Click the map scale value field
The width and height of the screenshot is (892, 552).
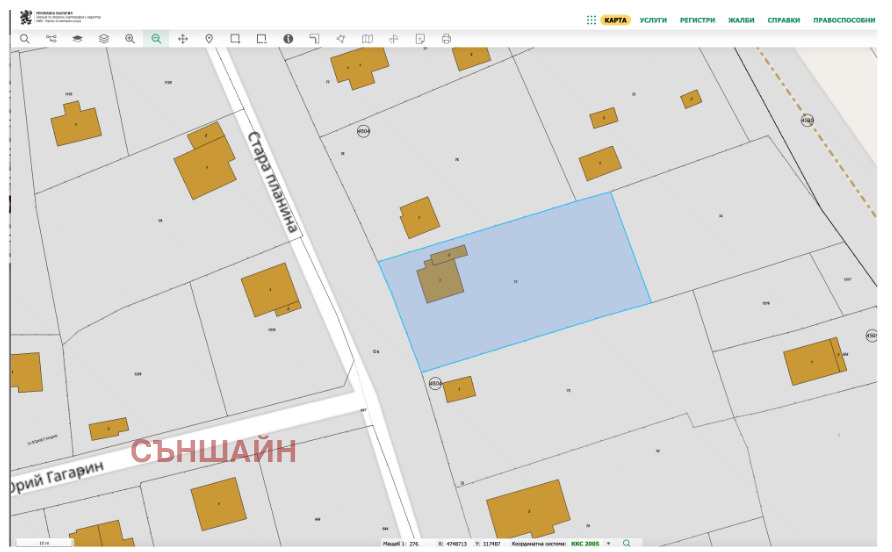[x=414, y=543]
